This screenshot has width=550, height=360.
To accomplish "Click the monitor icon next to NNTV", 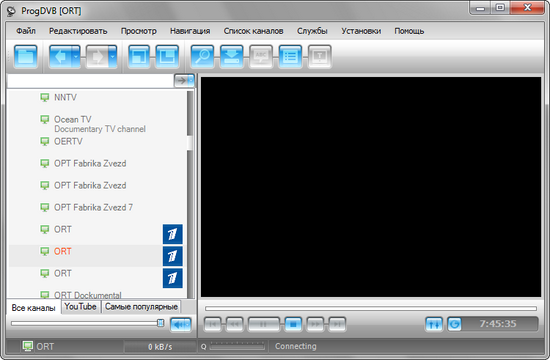I will [45, 97].
